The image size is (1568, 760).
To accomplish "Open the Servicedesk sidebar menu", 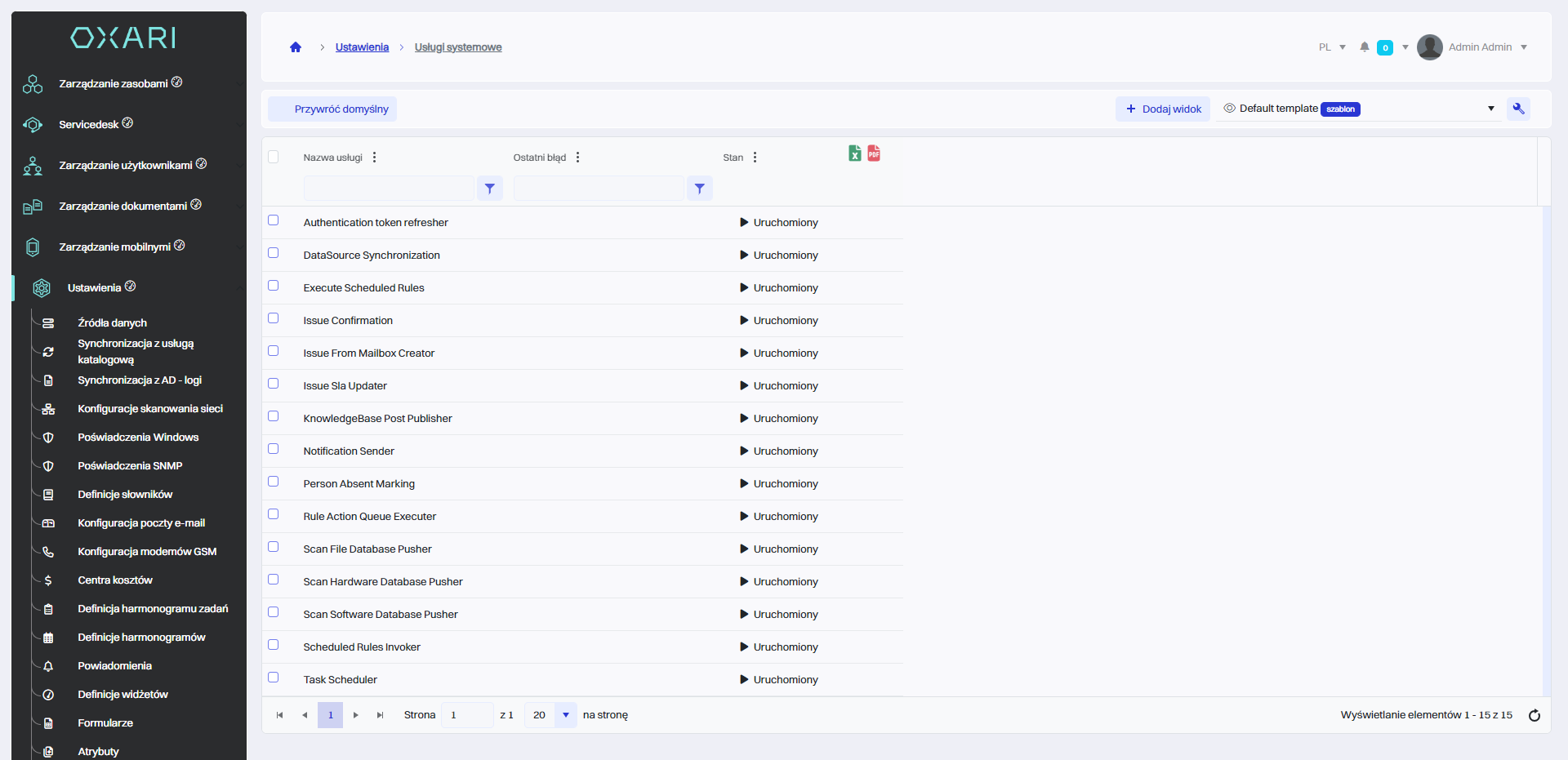I will (x=89, y=125).
